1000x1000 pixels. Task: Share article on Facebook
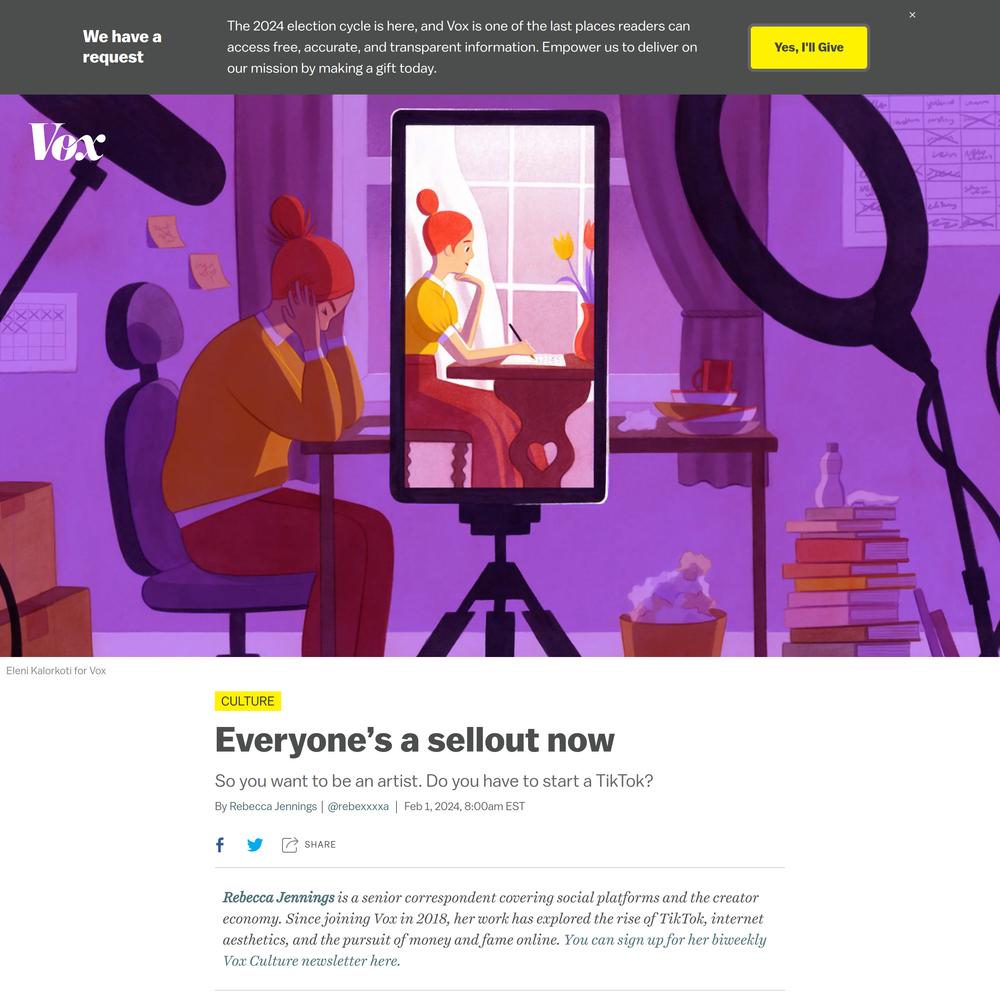[220, 844]
